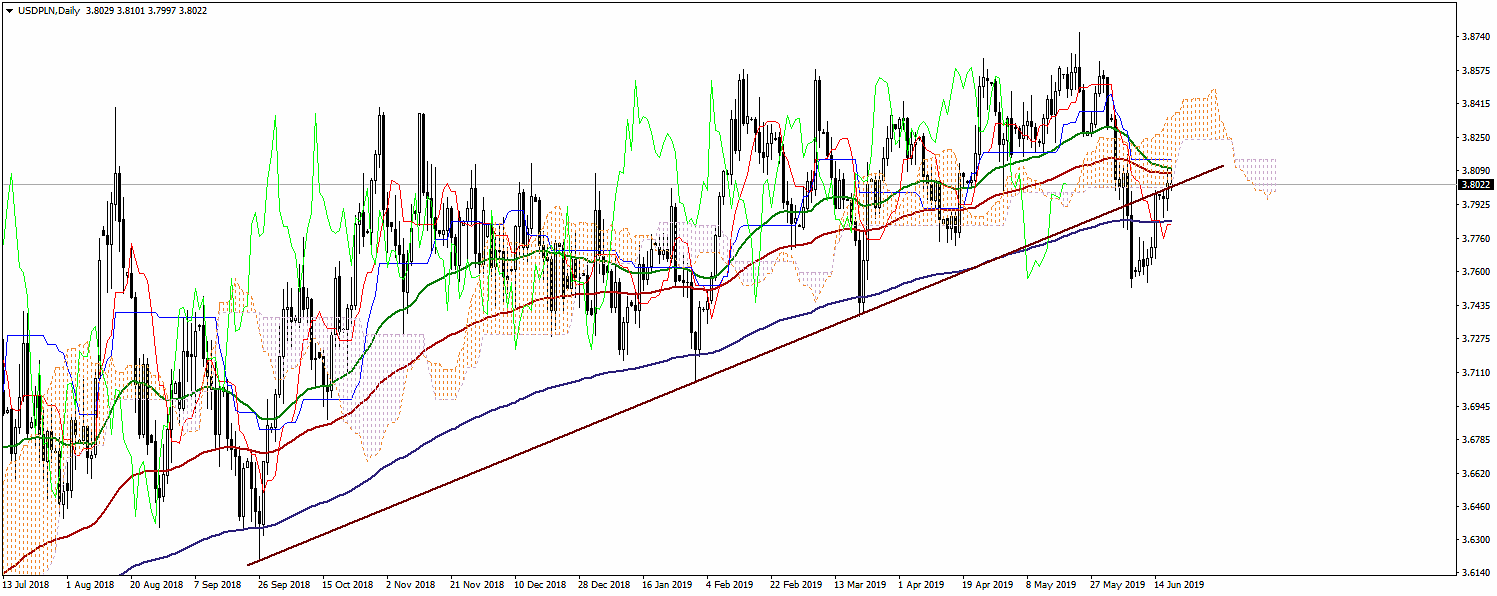Viewport: 1497px width, 596px height.
Task: Click the 3.6620 price axis label
Action: [x=1474, y=474]
